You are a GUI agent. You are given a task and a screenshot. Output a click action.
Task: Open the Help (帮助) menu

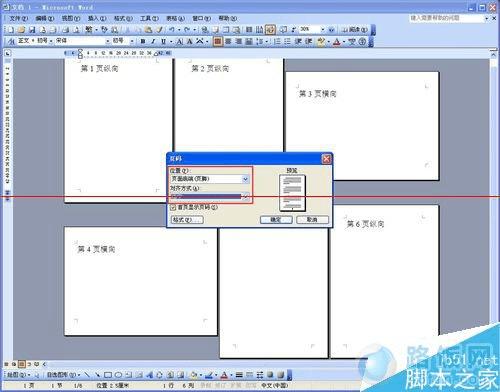click(x=228, y=18)
